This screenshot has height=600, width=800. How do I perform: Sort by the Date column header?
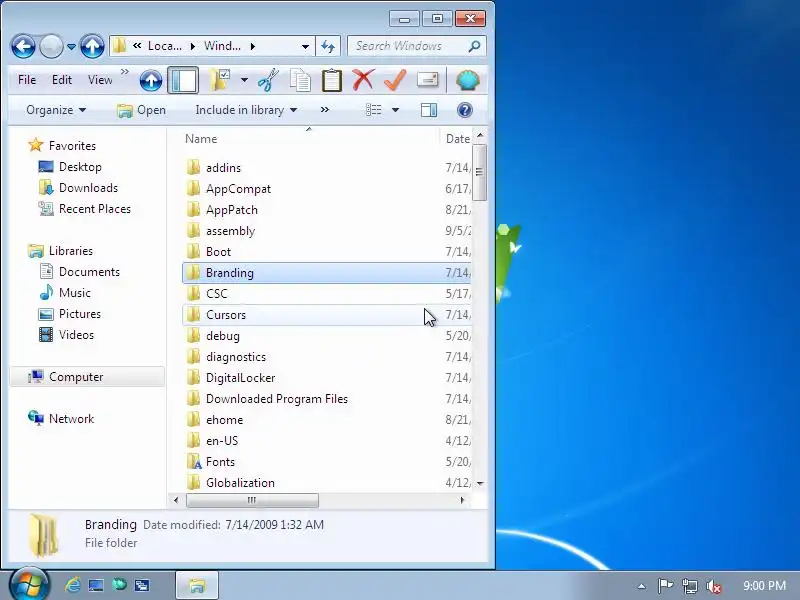click(457, 139)
